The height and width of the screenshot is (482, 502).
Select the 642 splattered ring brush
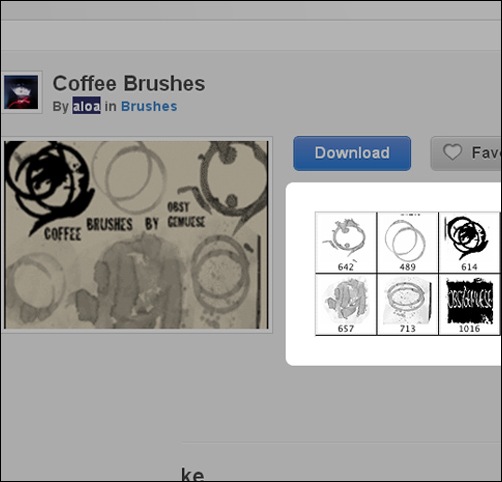pos(346,242)
